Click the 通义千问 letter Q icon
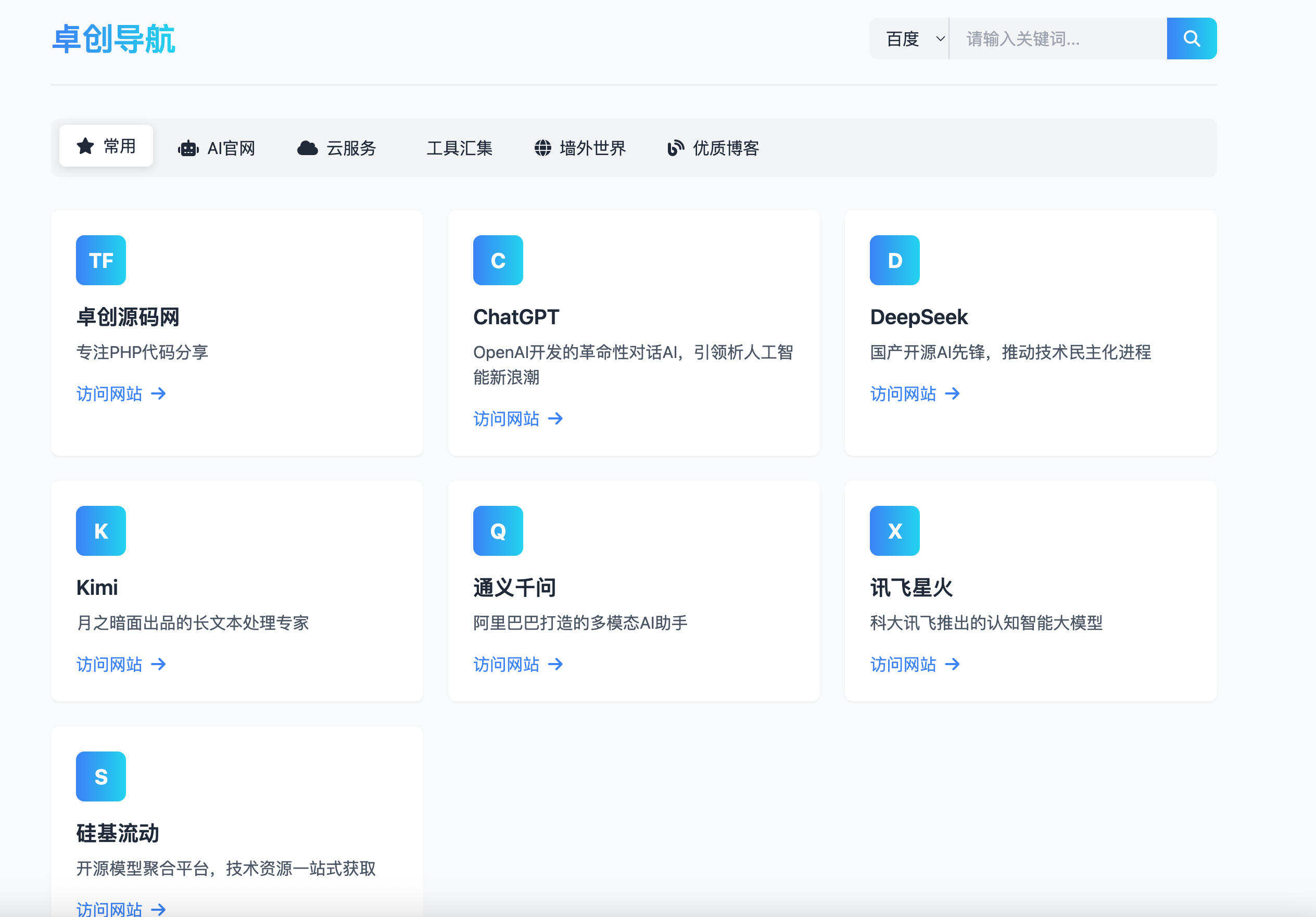This screenshot has width=1316, height=917. [x=498, y=530]
